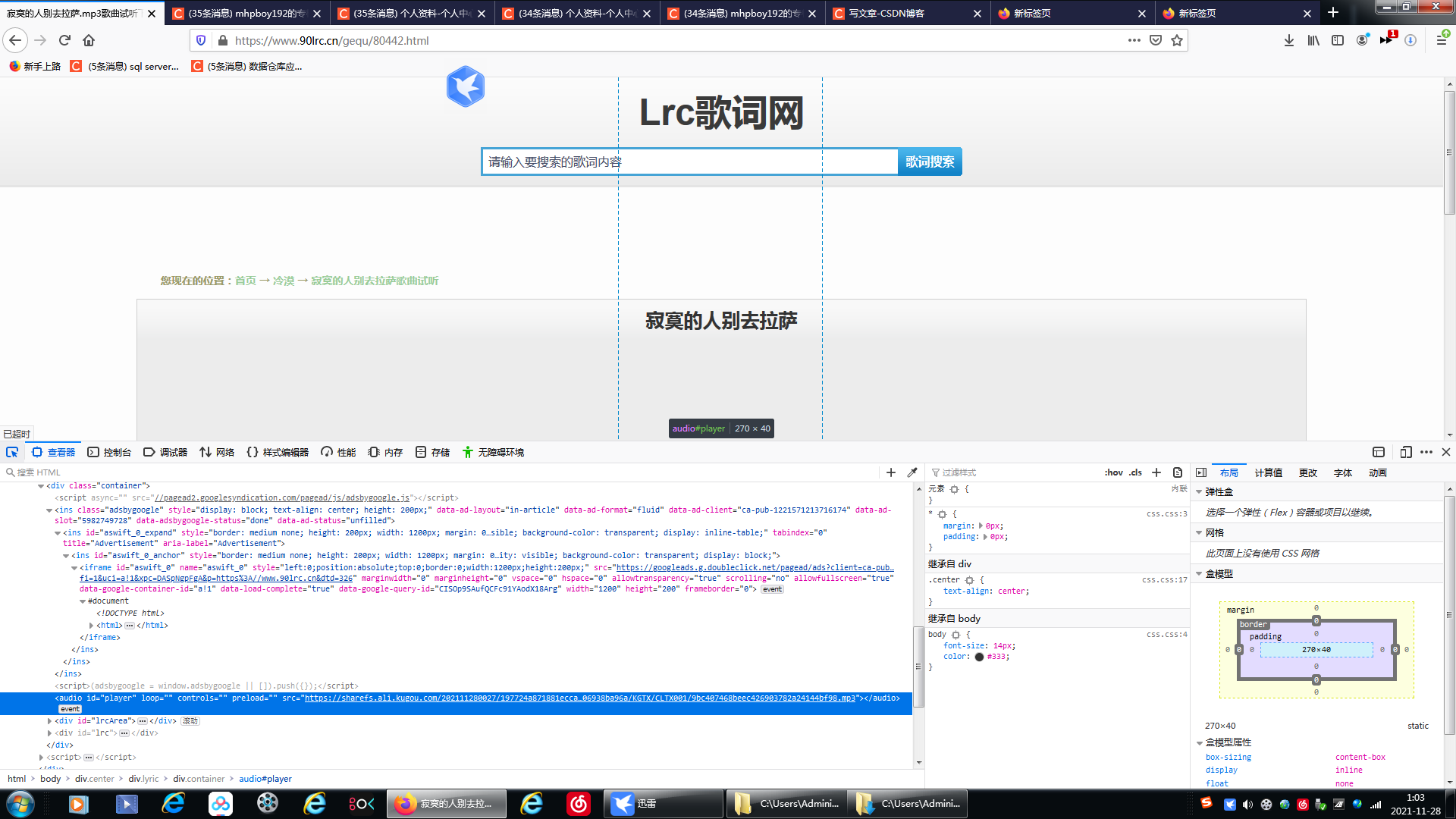
Task: Save page to Pocket icon
Action: (1156, 40)
